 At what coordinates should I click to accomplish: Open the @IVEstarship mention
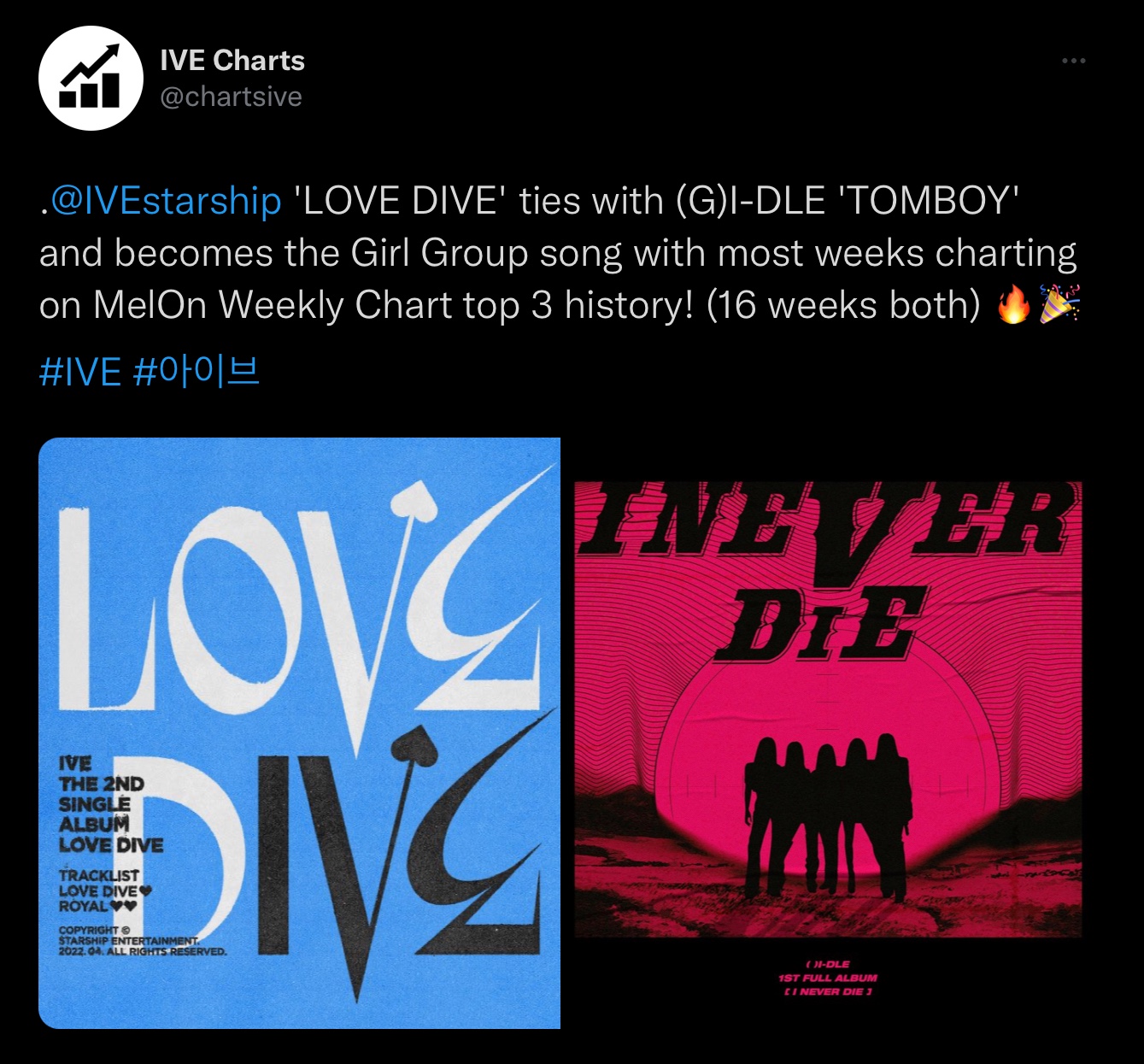pos(166,202)
